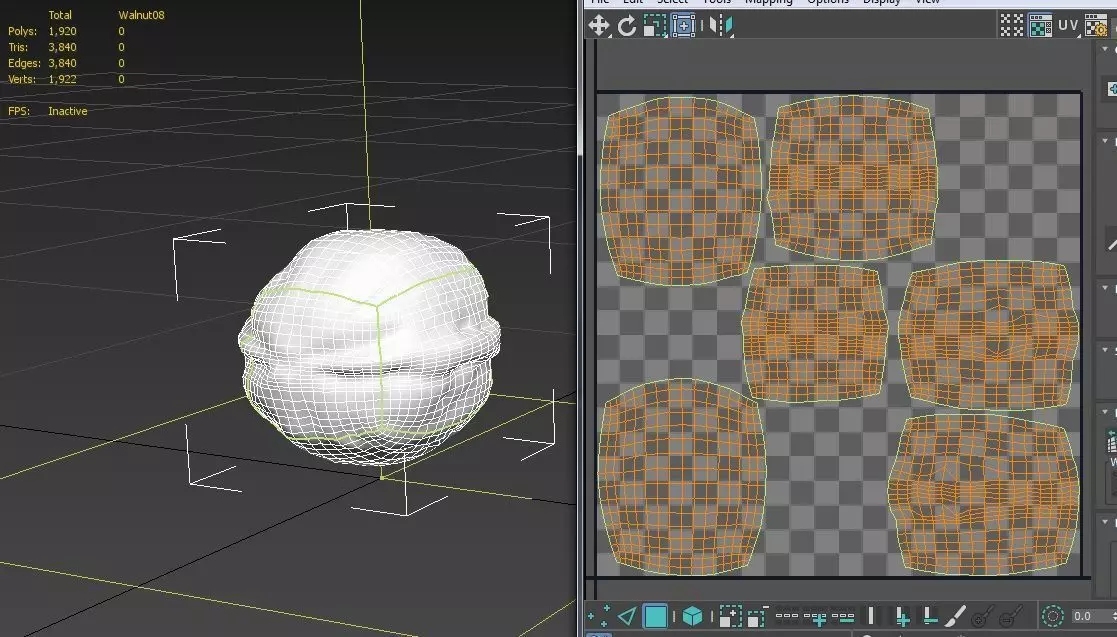Click the soft selection falloff 0.0 field
This screenshot has height=637, width=1117.
1089,616
